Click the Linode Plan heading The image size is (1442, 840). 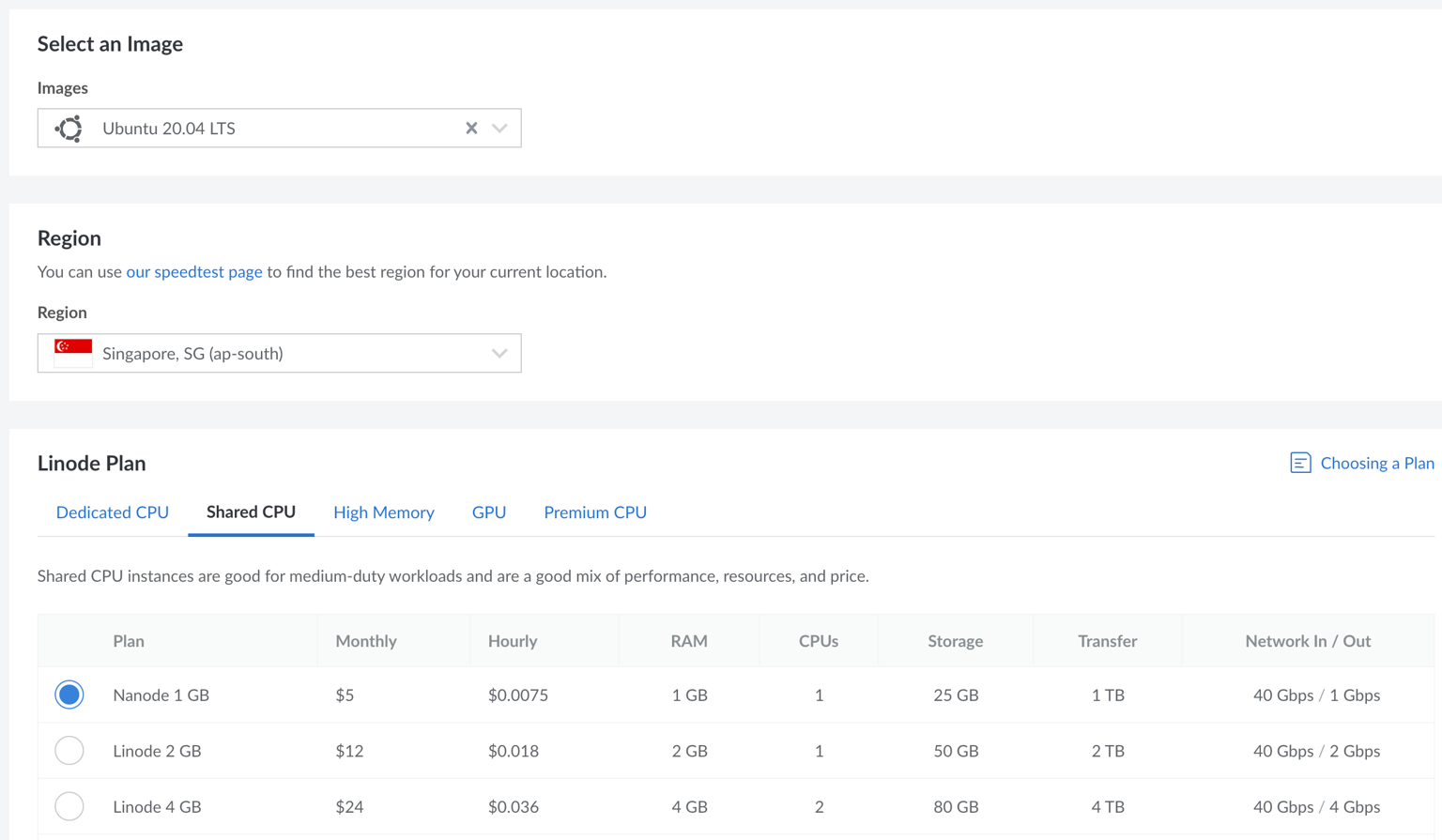(92, 463)
